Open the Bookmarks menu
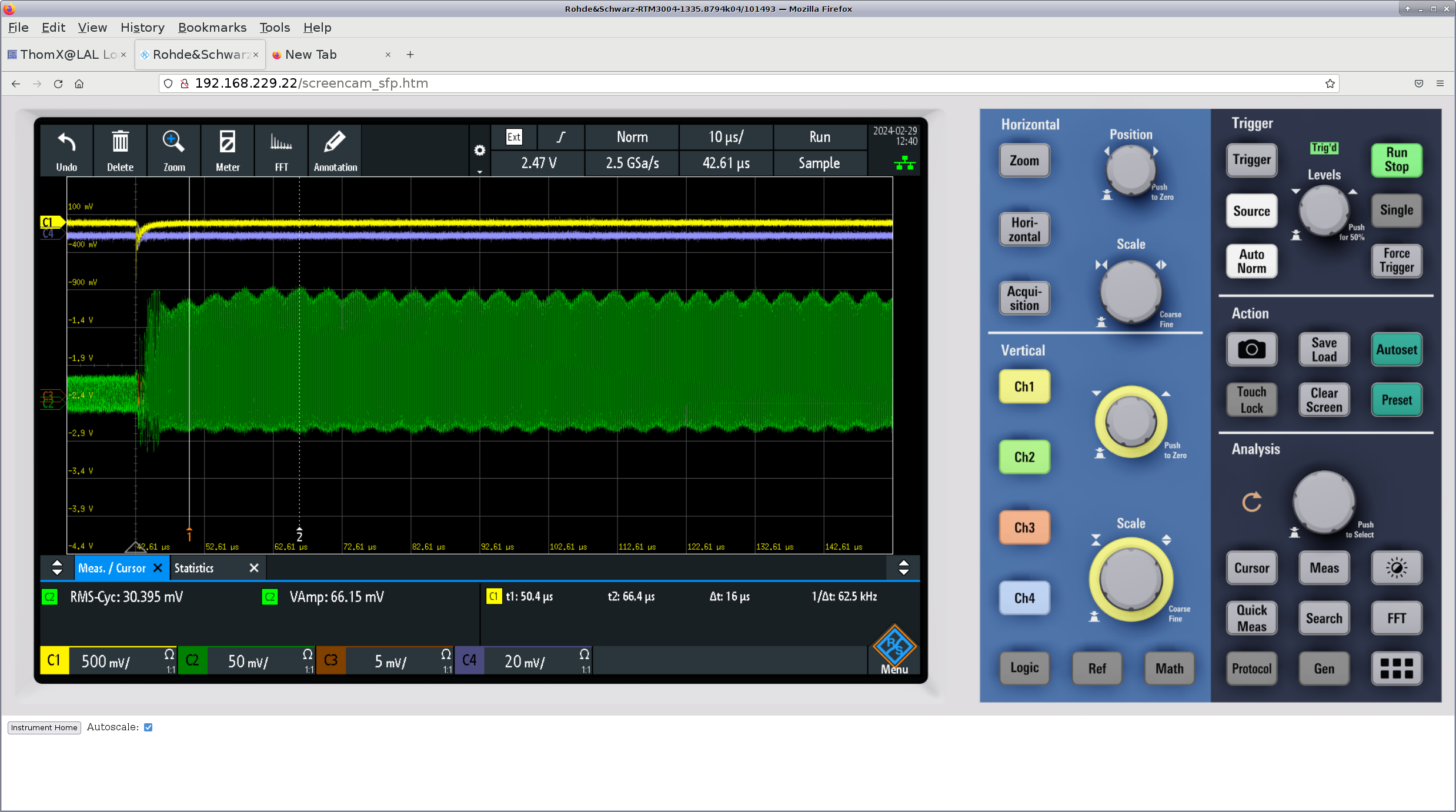This screenshot has width=1456, height=812. point(212,28)
